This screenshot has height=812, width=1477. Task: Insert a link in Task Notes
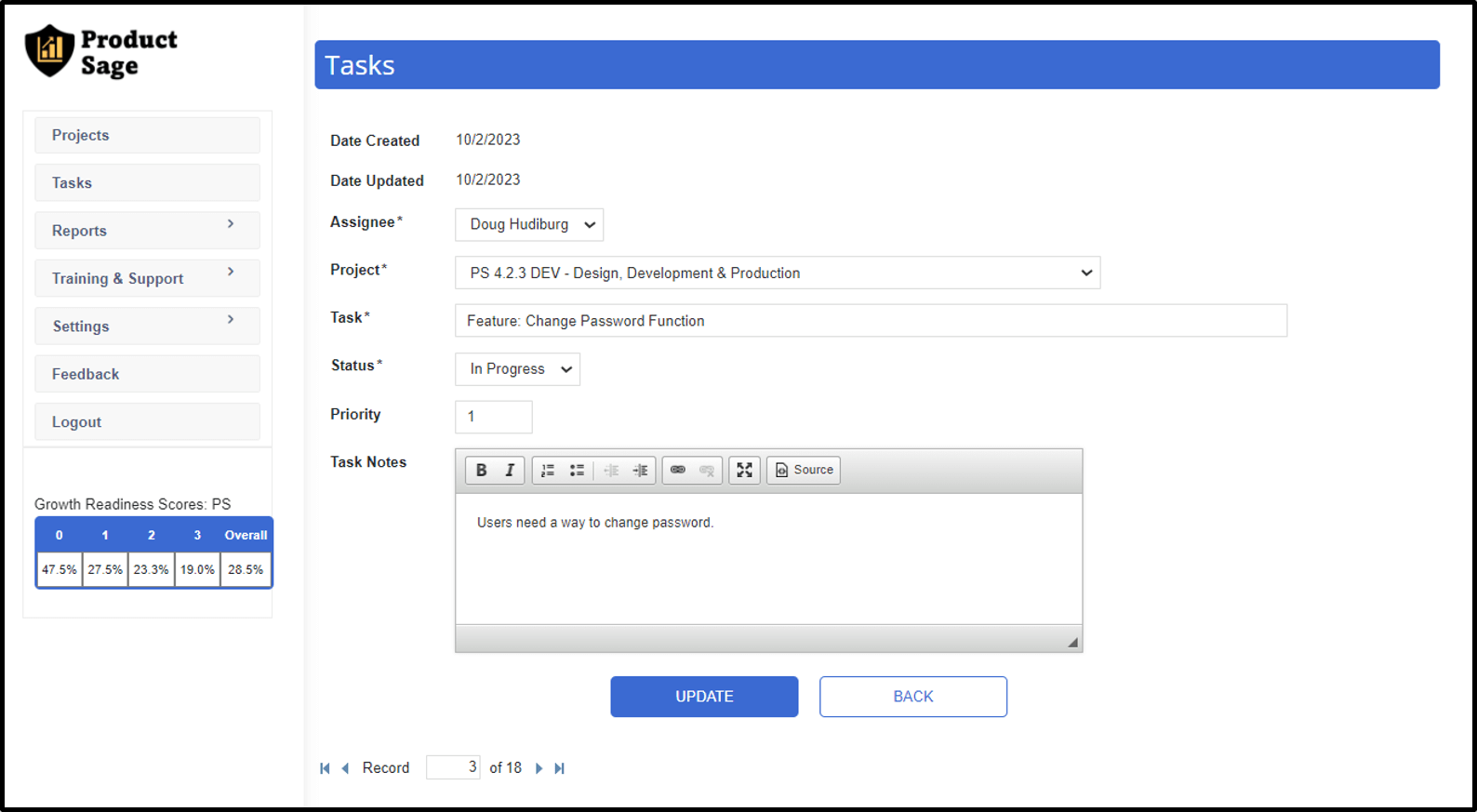[678, 471]
